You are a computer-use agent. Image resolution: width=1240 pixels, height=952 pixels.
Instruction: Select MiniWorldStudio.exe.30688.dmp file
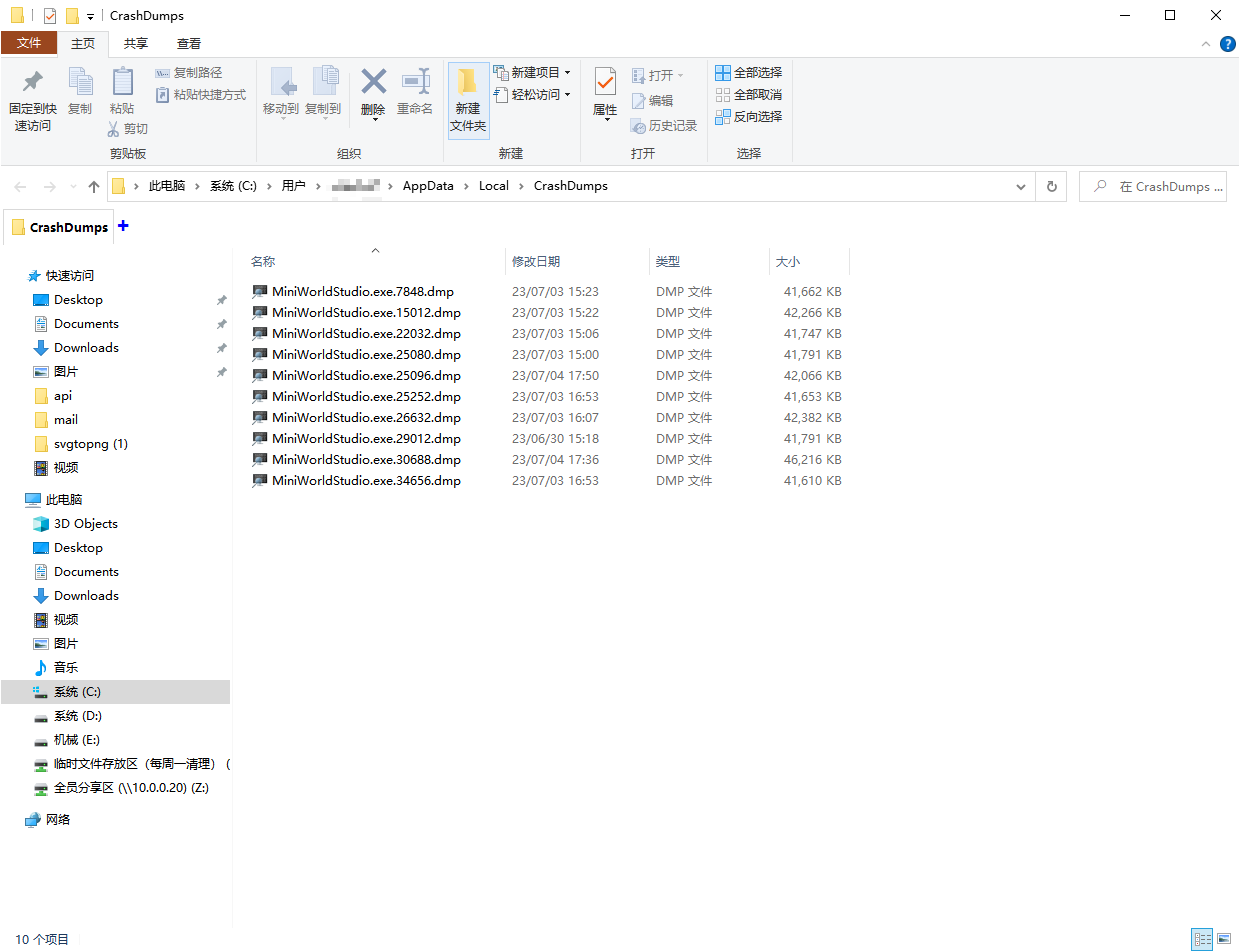366,460
